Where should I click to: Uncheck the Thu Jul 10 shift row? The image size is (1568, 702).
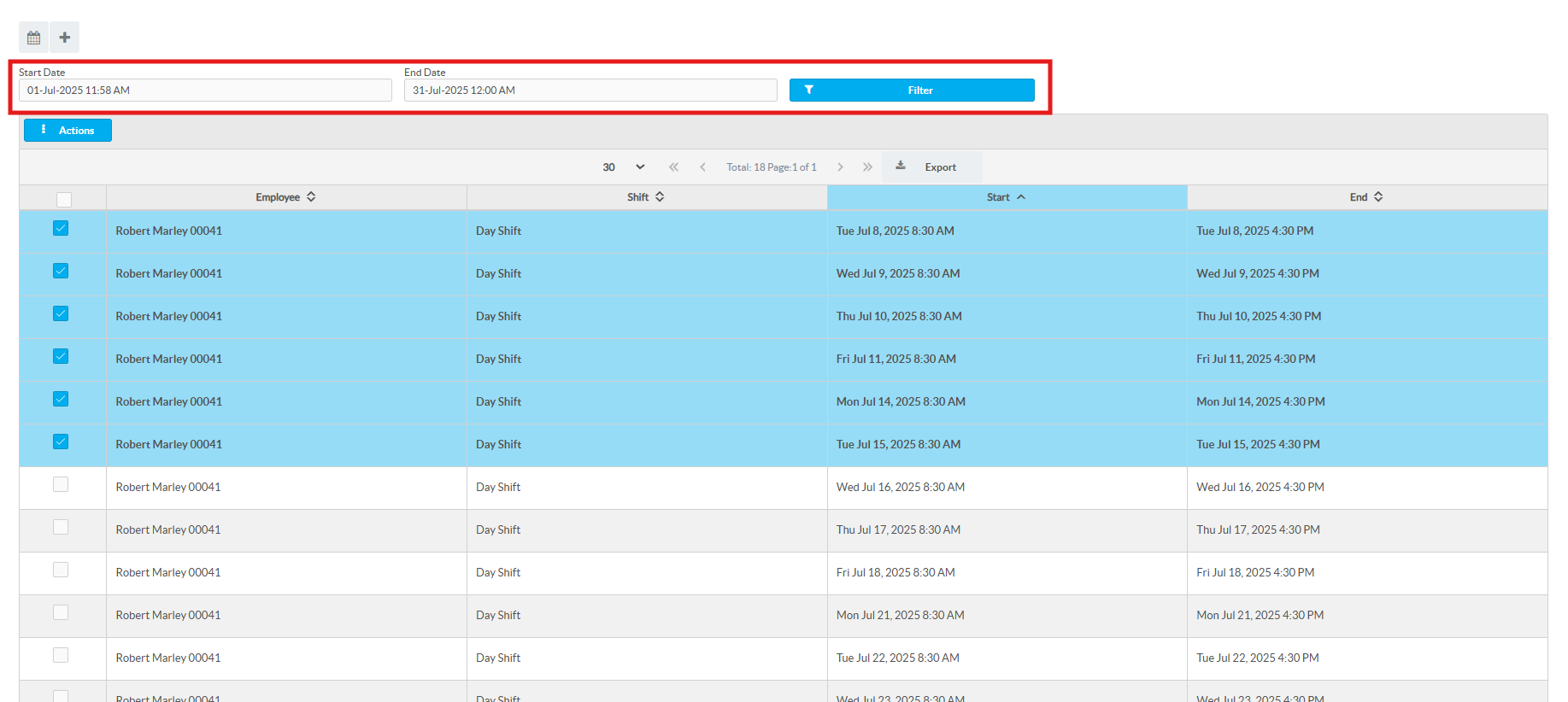[61, 313]
